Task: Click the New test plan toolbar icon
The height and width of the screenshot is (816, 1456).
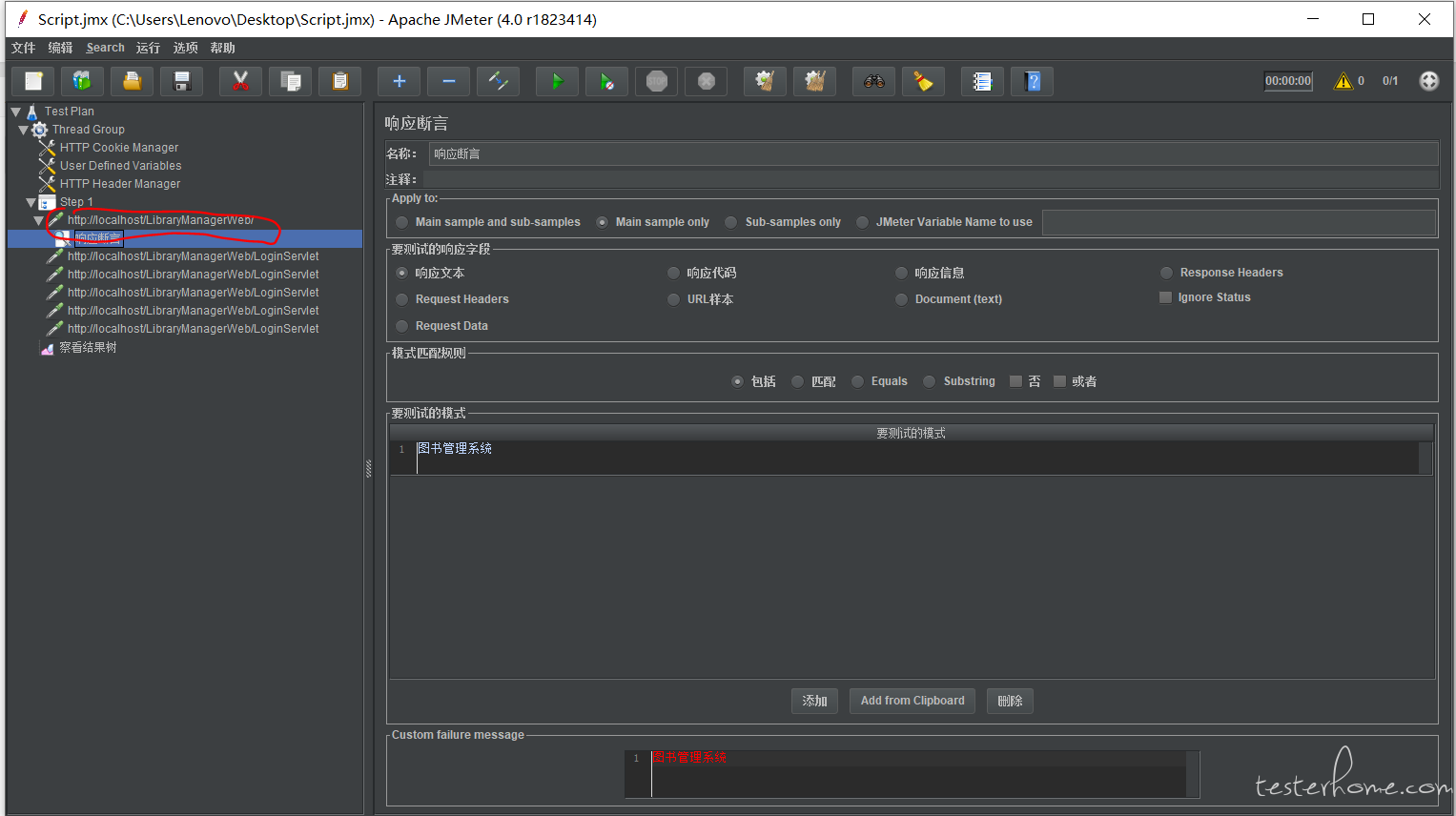Action: coord(33,81)
